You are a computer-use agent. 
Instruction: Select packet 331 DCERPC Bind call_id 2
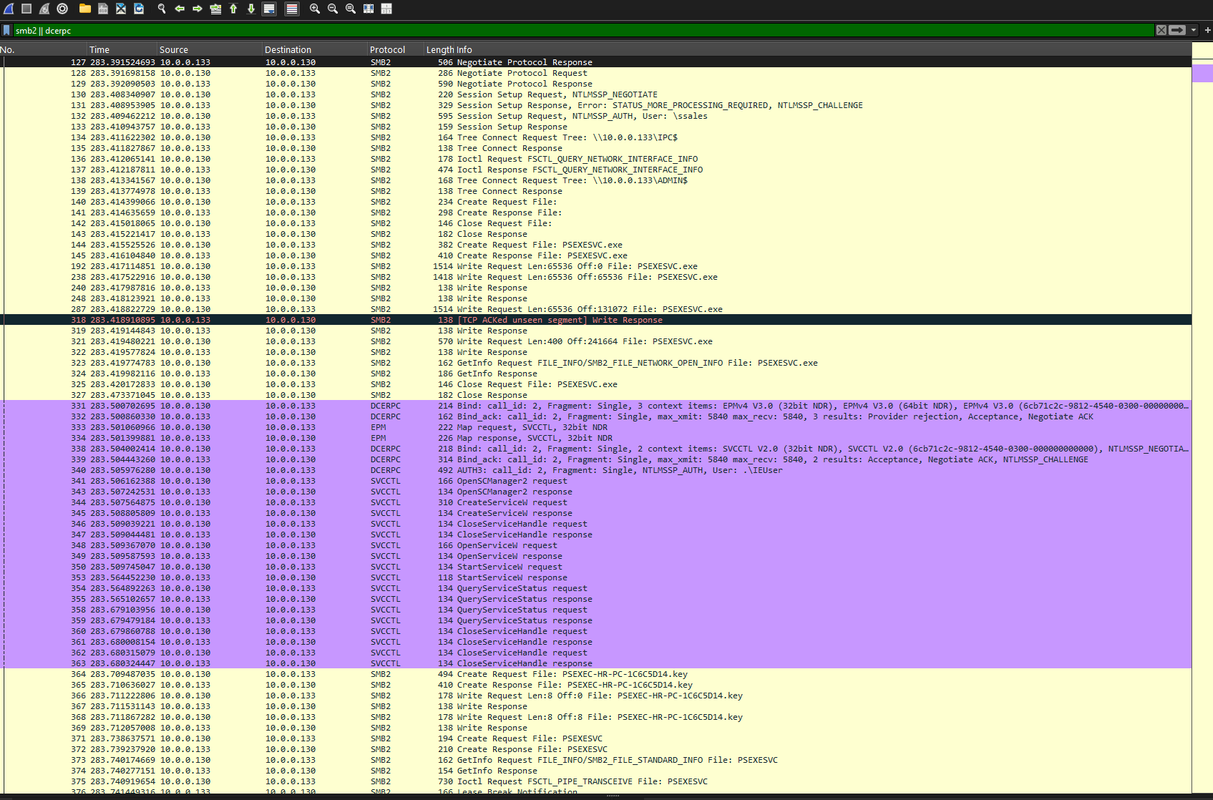(x=596, y=406)
